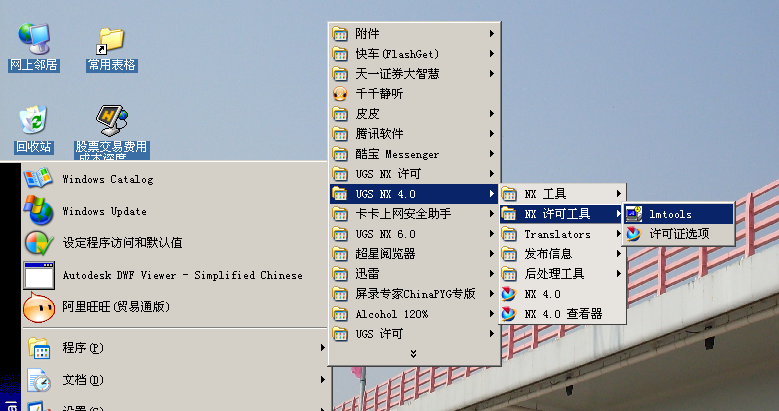Click the 设定程序访问和默认值 icon
Screen dimensions: 779x411
point(39,243)
